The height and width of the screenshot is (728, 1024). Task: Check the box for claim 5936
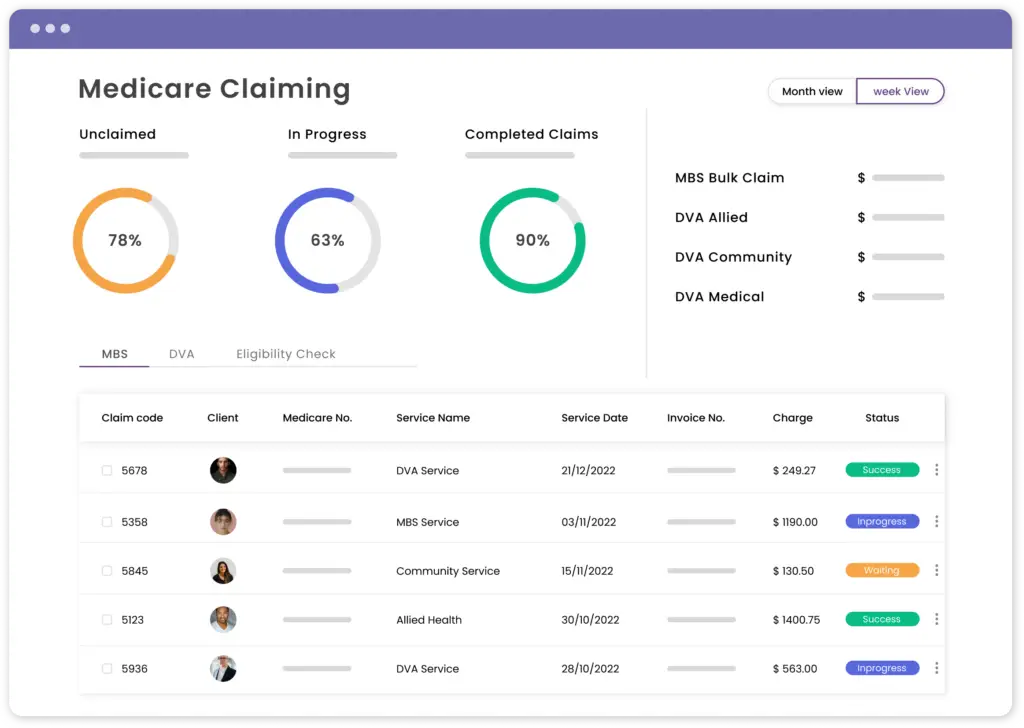(107, 669)
